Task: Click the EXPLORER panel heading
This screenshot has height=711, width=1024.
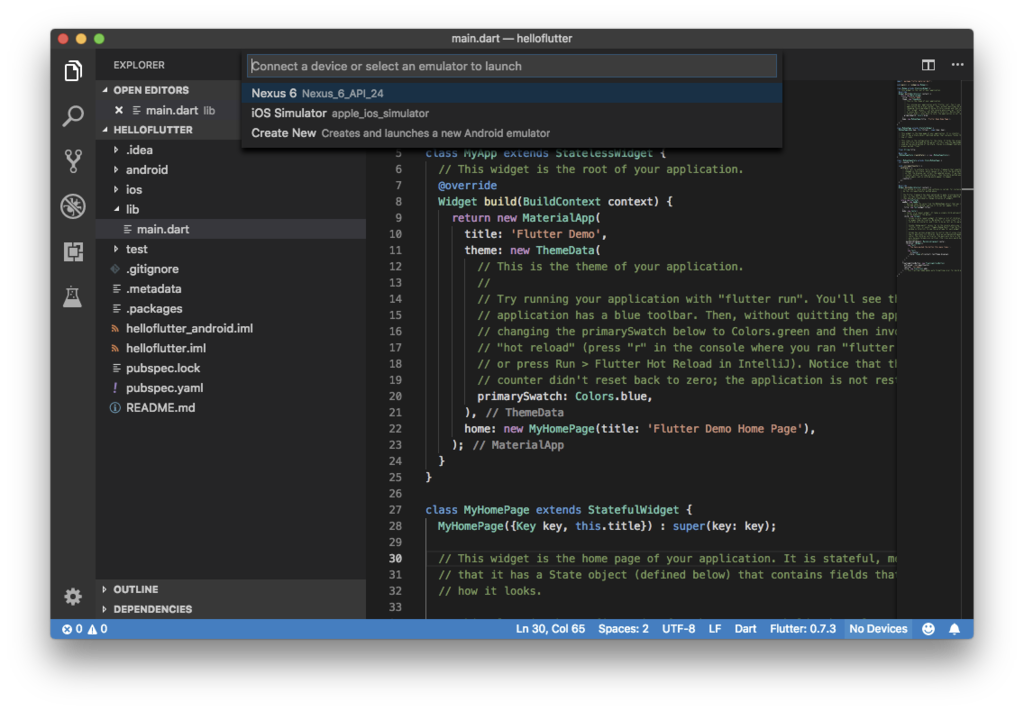Action: (139, 65)
